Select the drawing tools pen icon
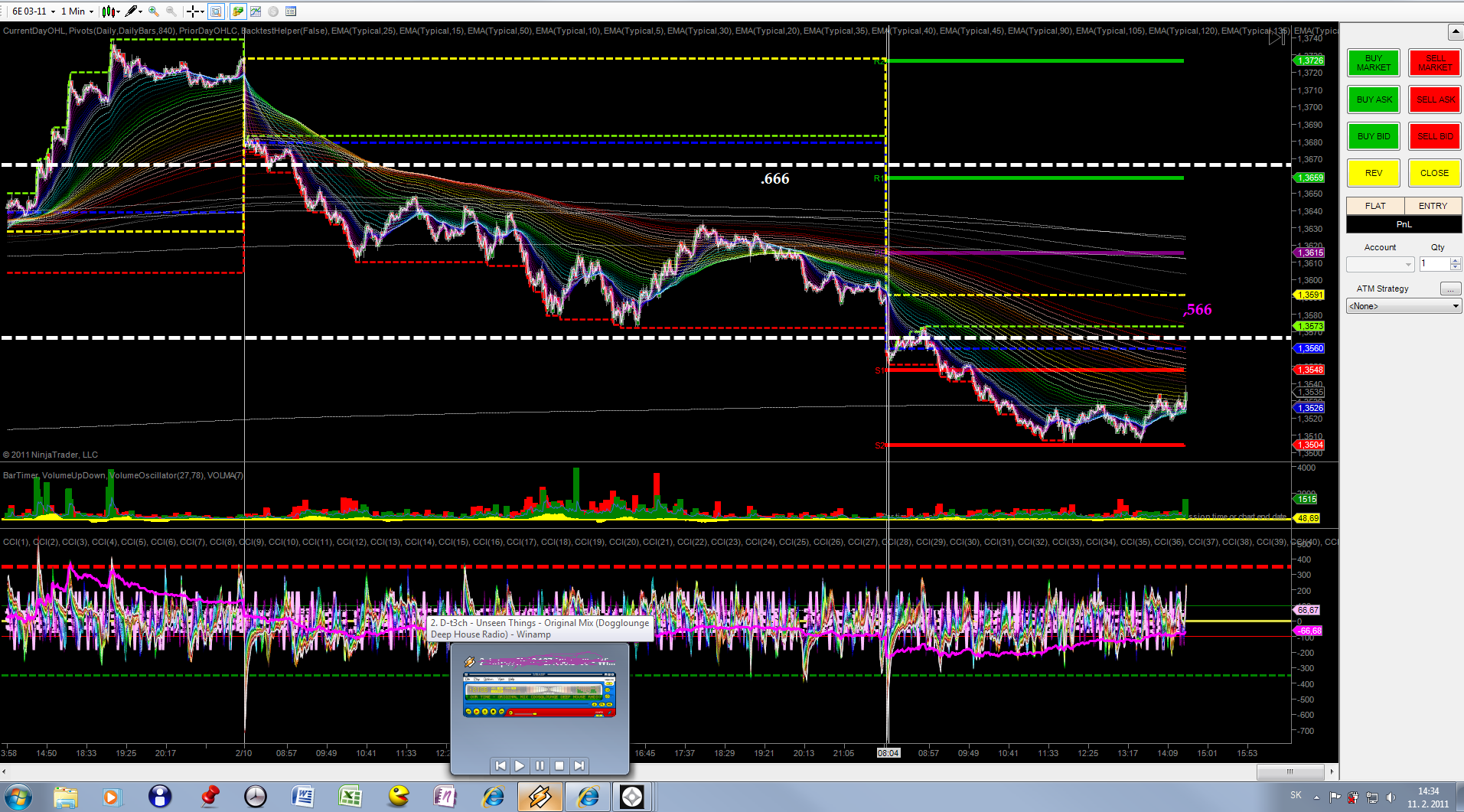Screen dimensions: 1464x812 [132, 11]
